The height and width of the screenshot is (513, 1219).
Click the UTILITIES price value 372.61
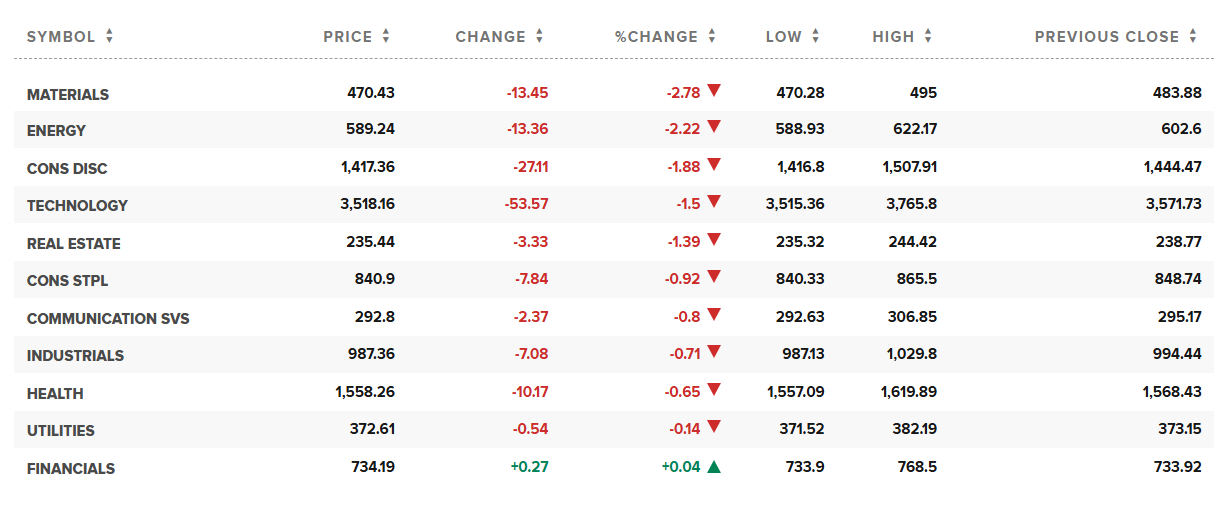pos(372,429)
